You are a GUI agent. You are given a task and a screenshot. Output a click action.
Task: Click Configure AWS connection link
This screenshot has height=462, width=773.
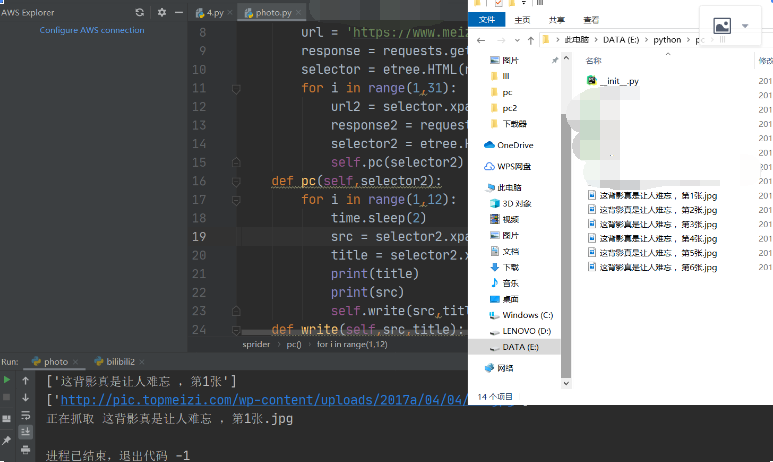(x=92, y=30)
